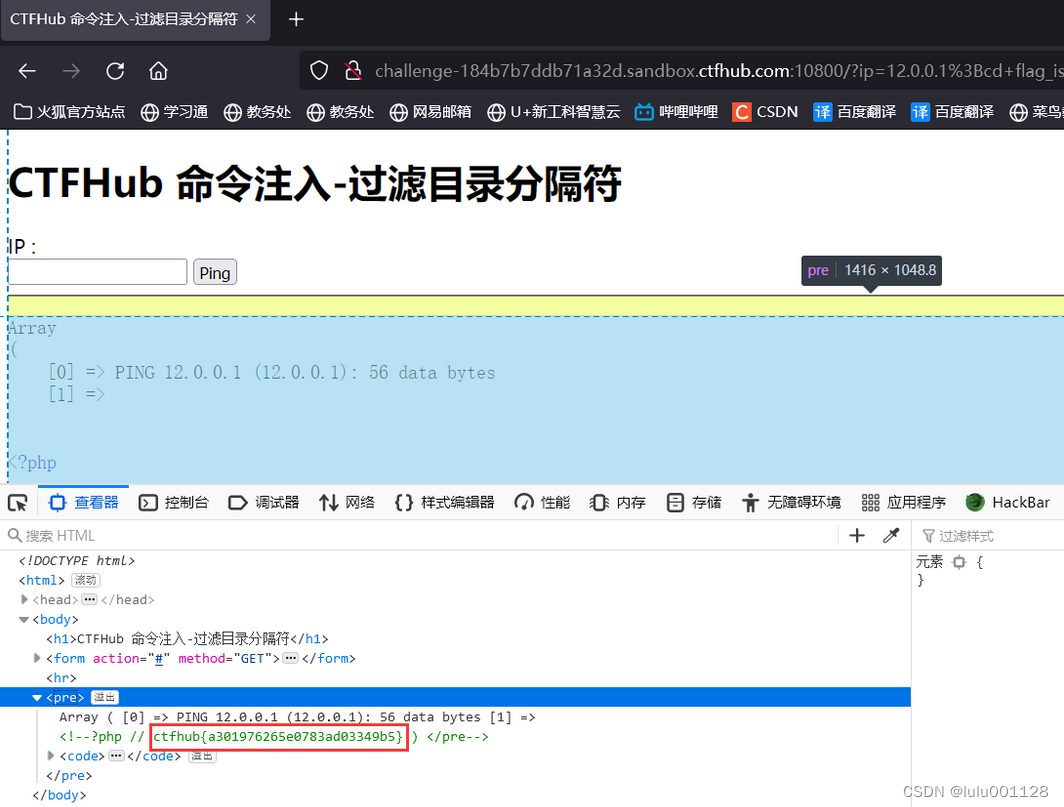Open the HackBar devtools panel
1064x807 pixels.
pyautogui.click(x=1009, y=502)
